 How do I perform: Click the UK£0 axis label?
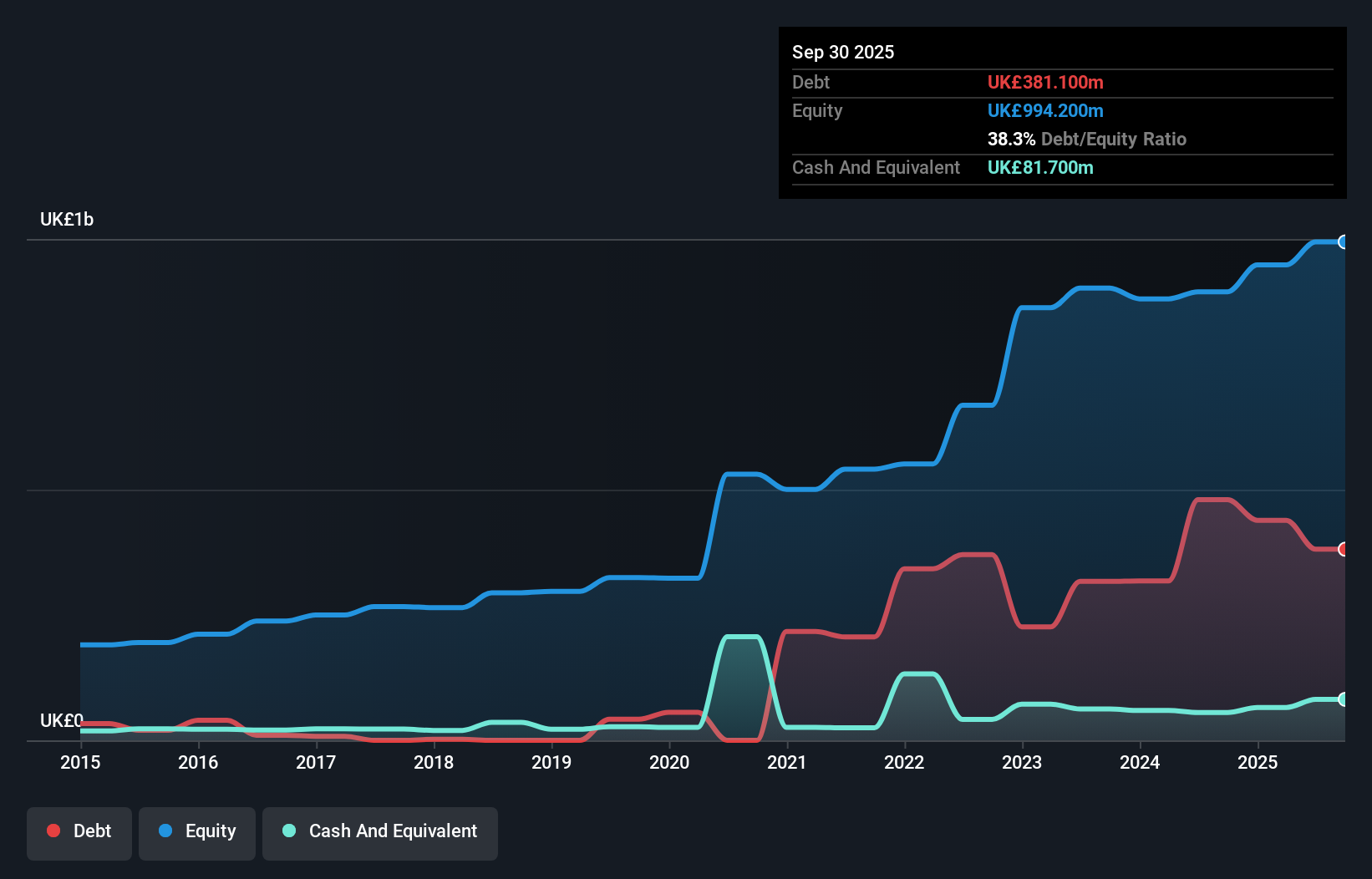tap(62, 720)
